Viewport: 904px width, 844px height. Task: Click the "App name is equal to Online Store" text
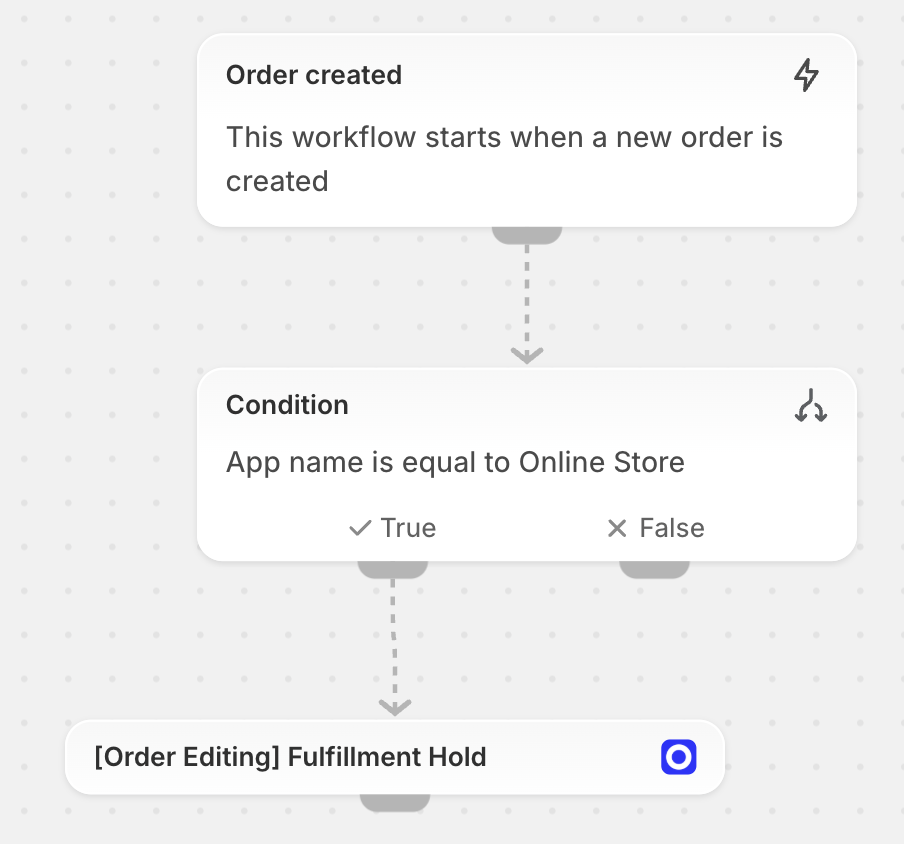point(455,463)
